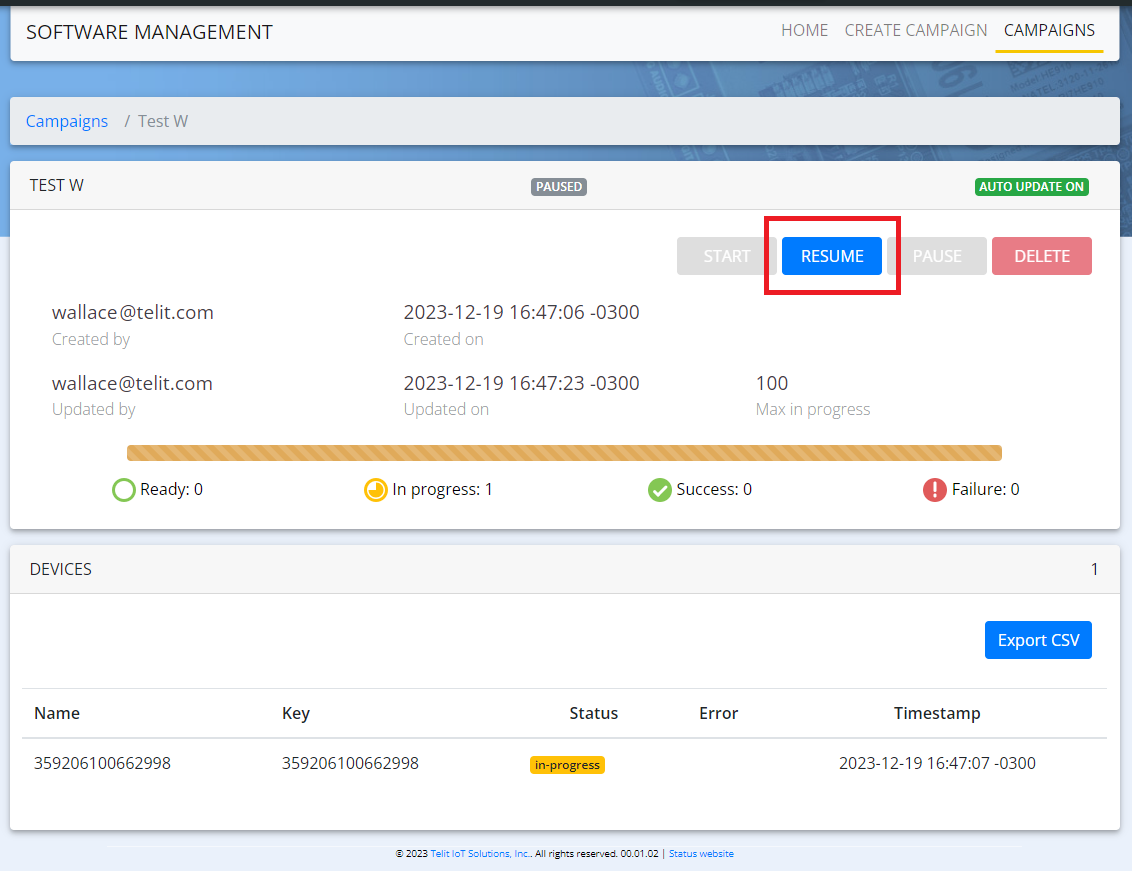Click the Ready status circle icon
This screenshot has height=871, width=1132.
click(x=123, y=490)
